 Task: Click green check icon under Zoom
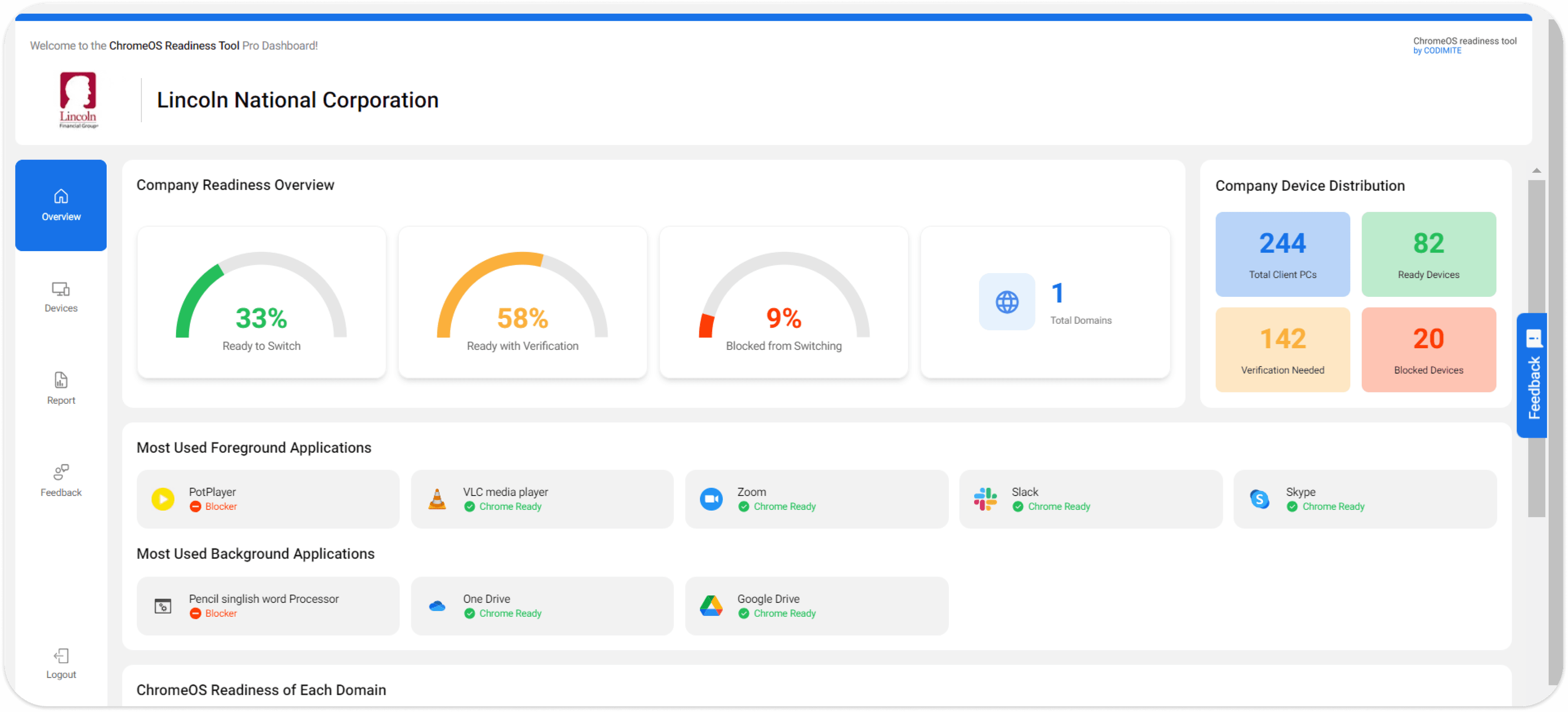[744, 507]
